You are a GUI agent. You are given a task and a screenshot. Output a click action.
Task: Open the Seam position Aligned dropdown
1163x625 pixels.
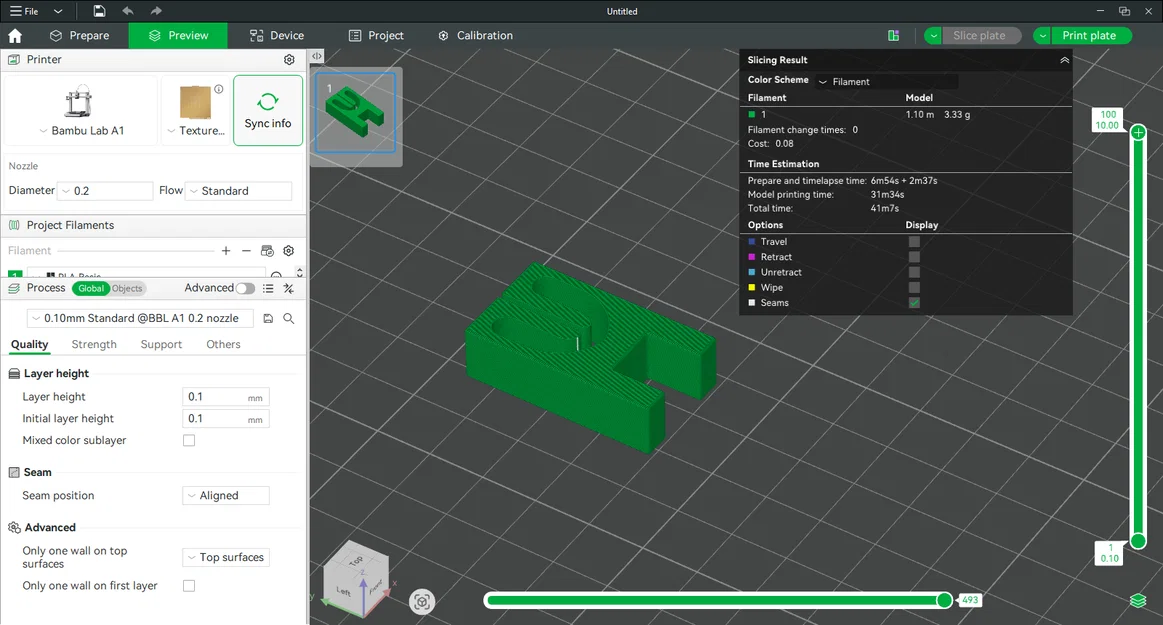click(x=225, y=495)
